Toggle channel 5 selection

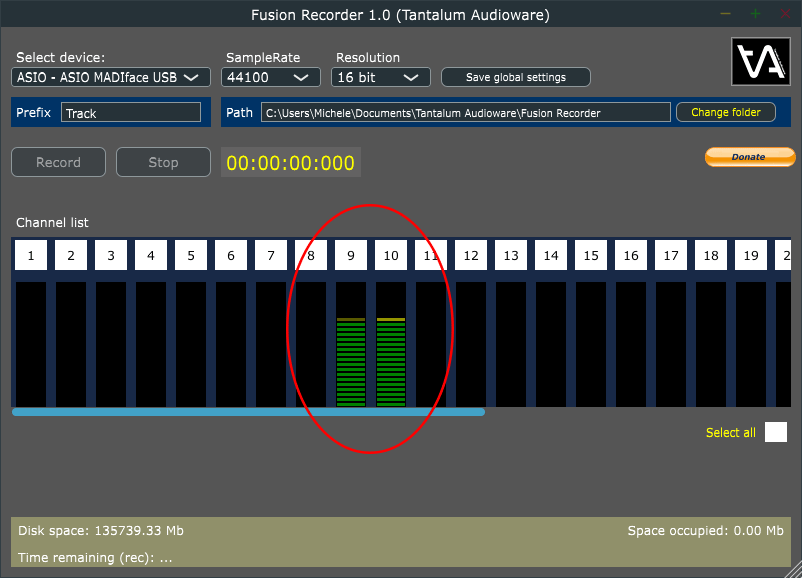[x=191, y=255]
